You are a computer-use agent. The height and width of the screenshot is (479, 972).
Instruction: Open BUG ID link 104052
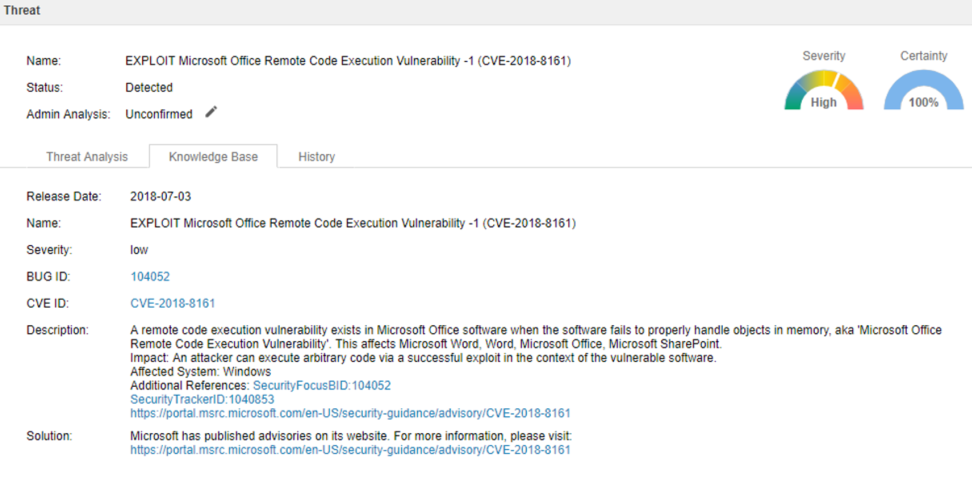pyautogui.click(x=150, y=277)
